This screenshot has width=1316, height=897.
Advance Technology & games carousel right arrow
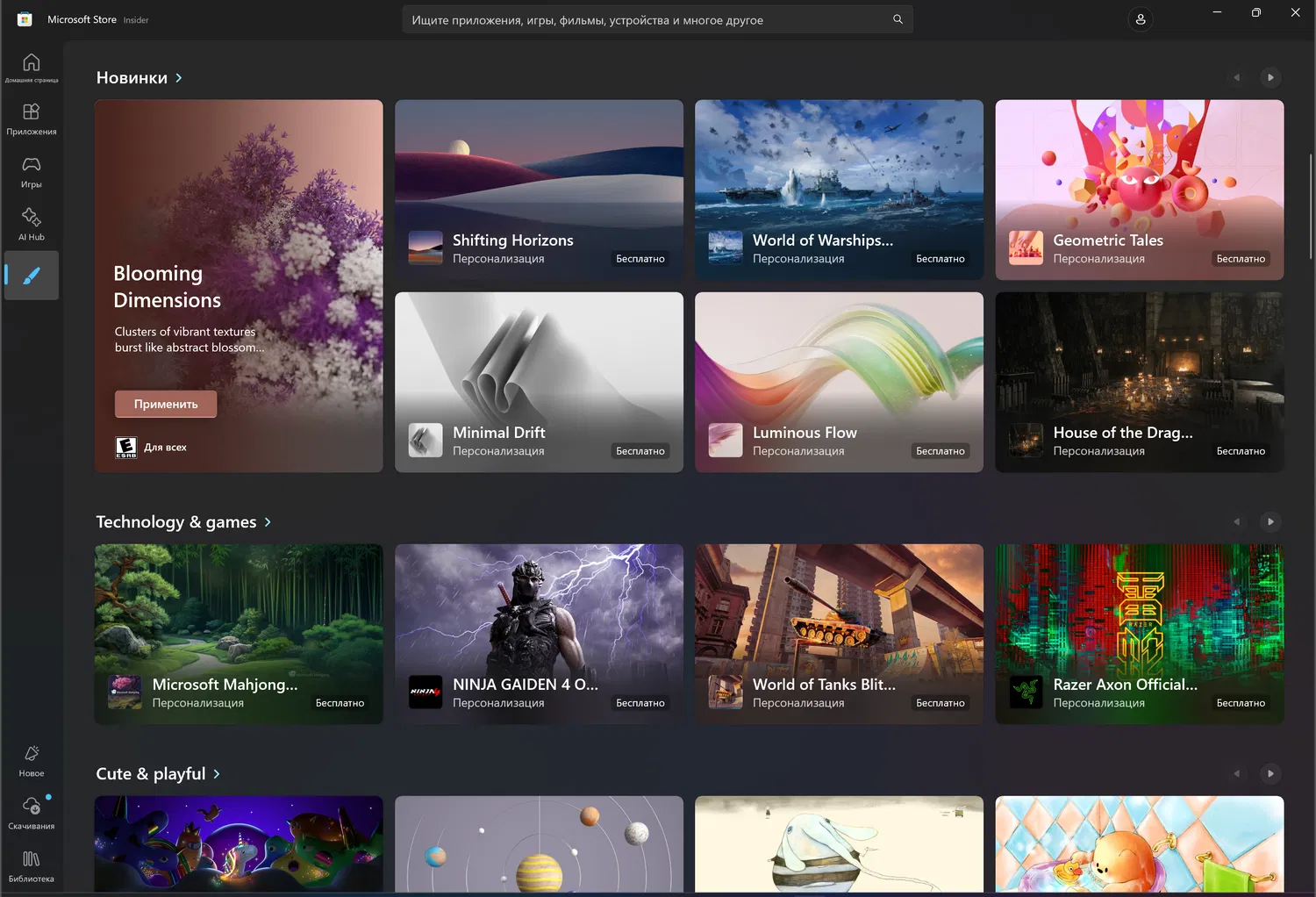[1270, 522]
